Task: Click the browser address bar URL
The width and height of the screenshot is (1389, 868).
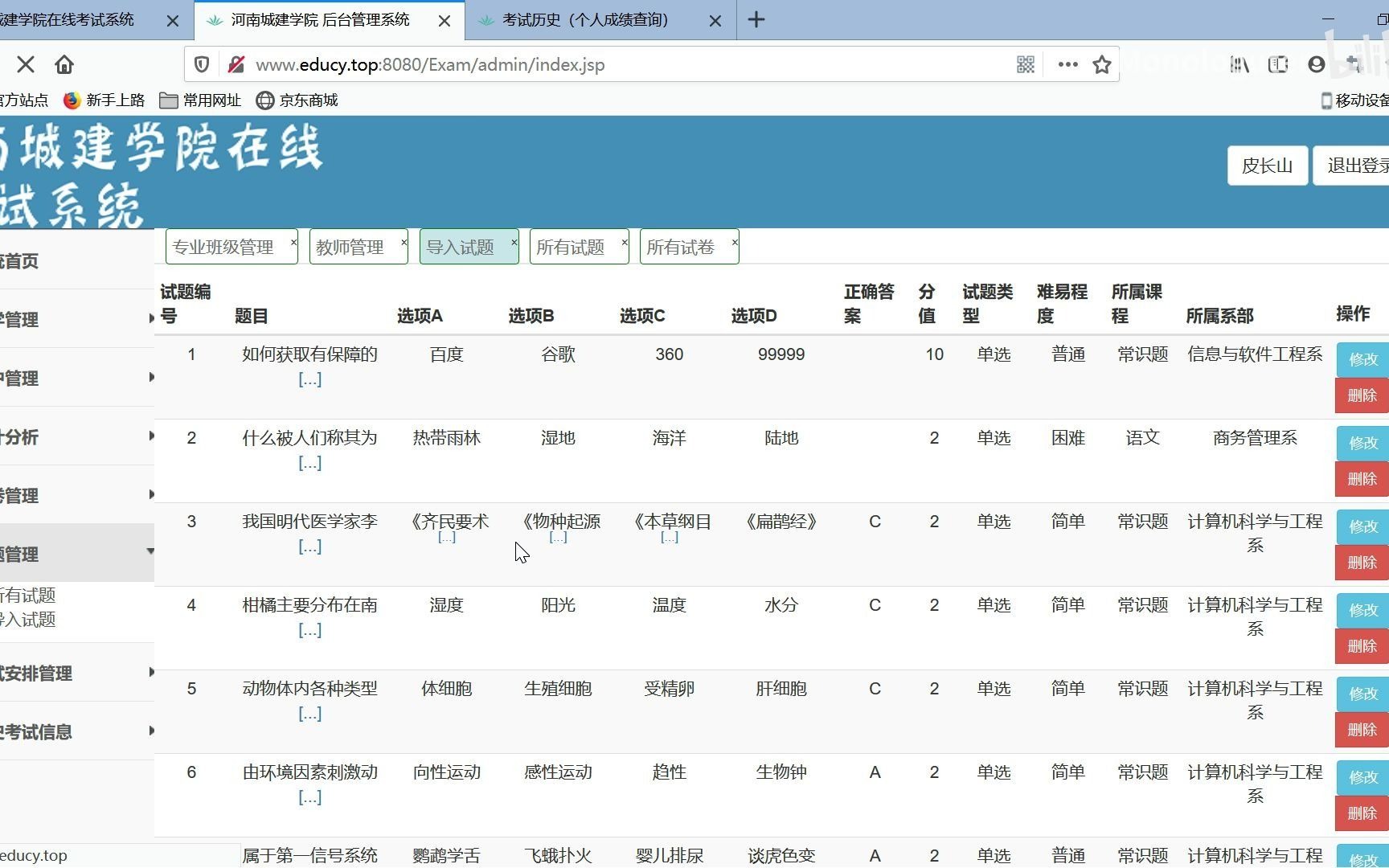Action: (430, 64)
